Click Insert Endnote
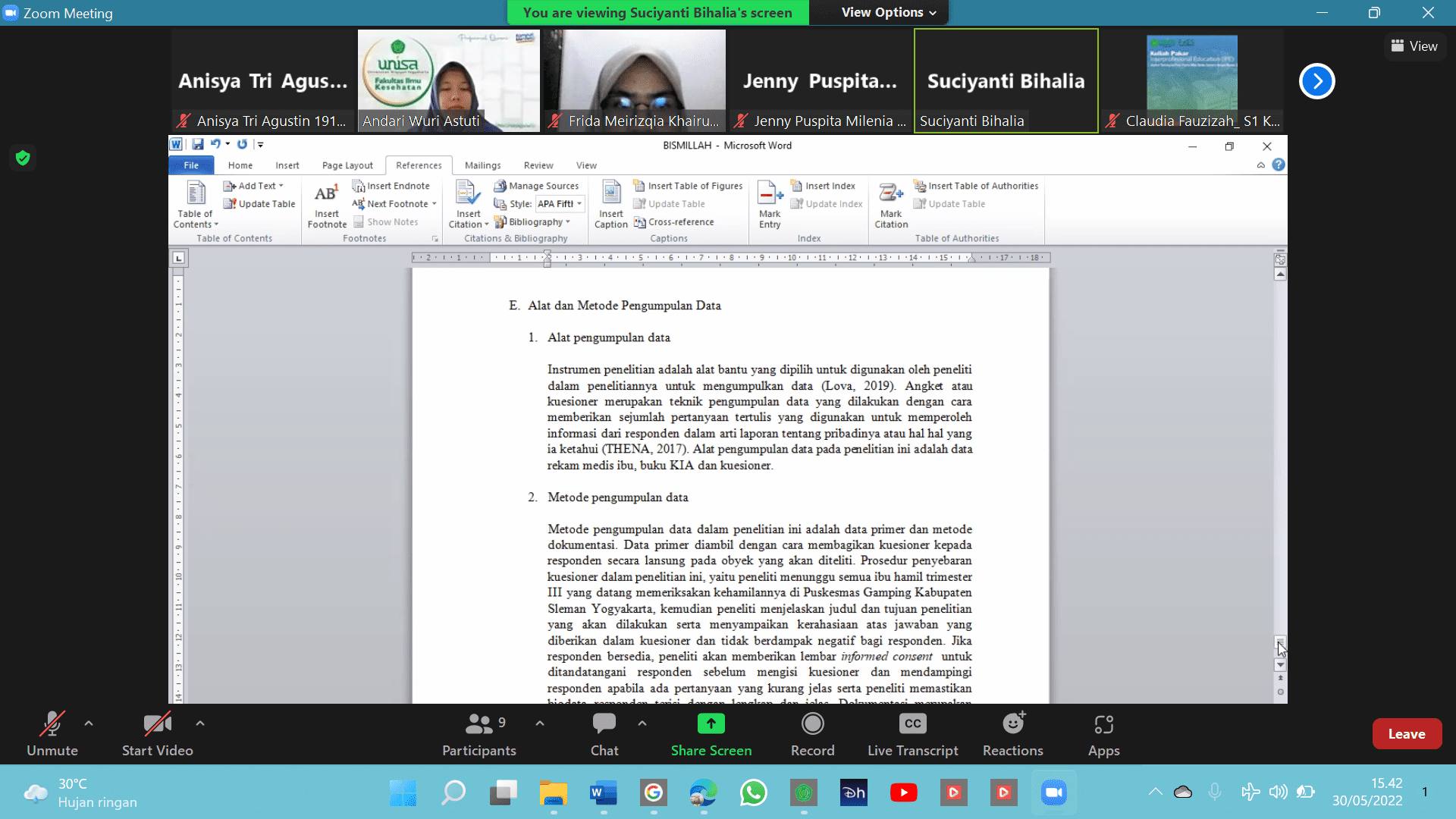 point(391,186)
